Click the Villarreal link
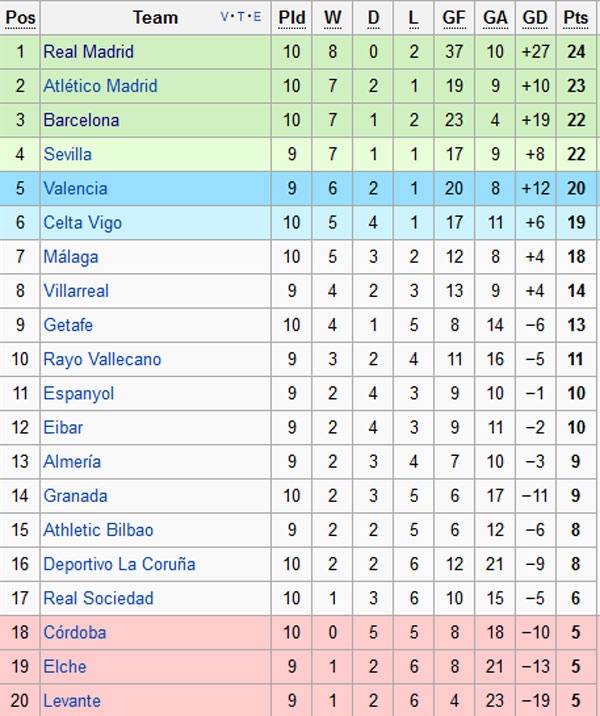Image resolution: width=600 pixels, height=716 pixels. (x=76, y=291)
